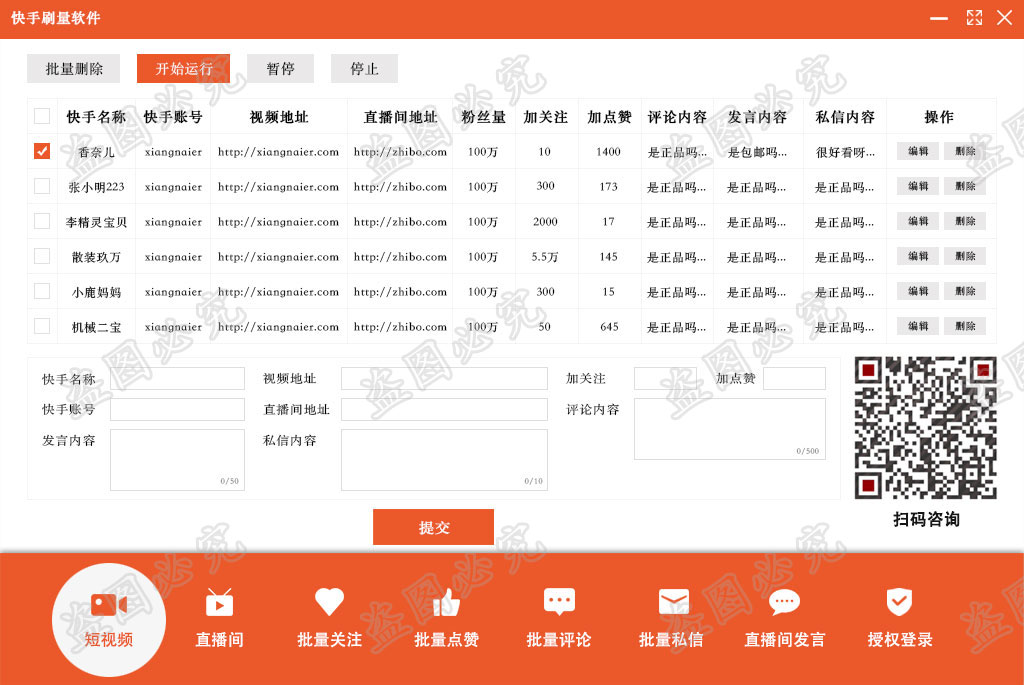
Task: Close the 快手刷量软件 window
Action: 1004,18
